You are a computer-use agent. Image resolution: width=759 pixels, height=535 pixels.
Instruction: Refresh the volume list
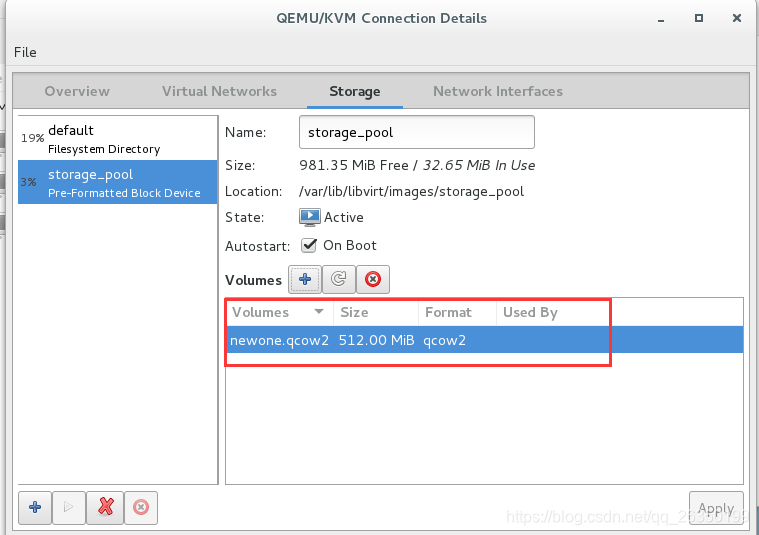(339, 279)
